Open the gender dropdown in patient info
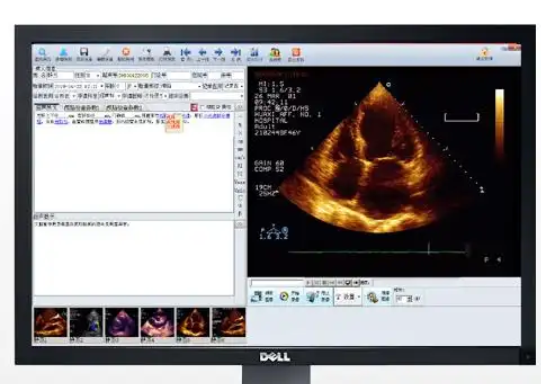 pyautogui.click(x=98, y=76)
